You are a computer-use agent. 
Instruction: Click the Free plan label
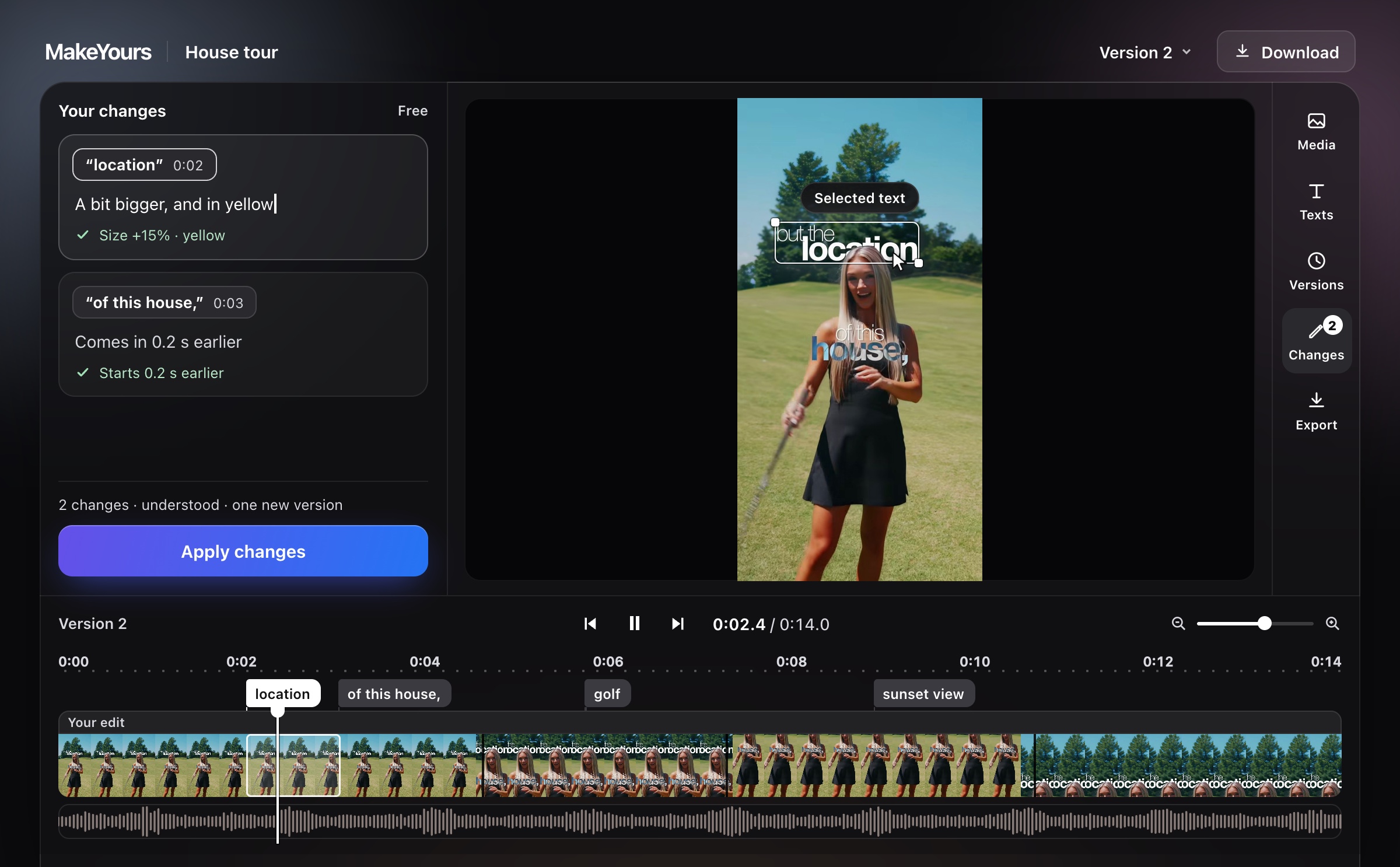click(412, 111)
